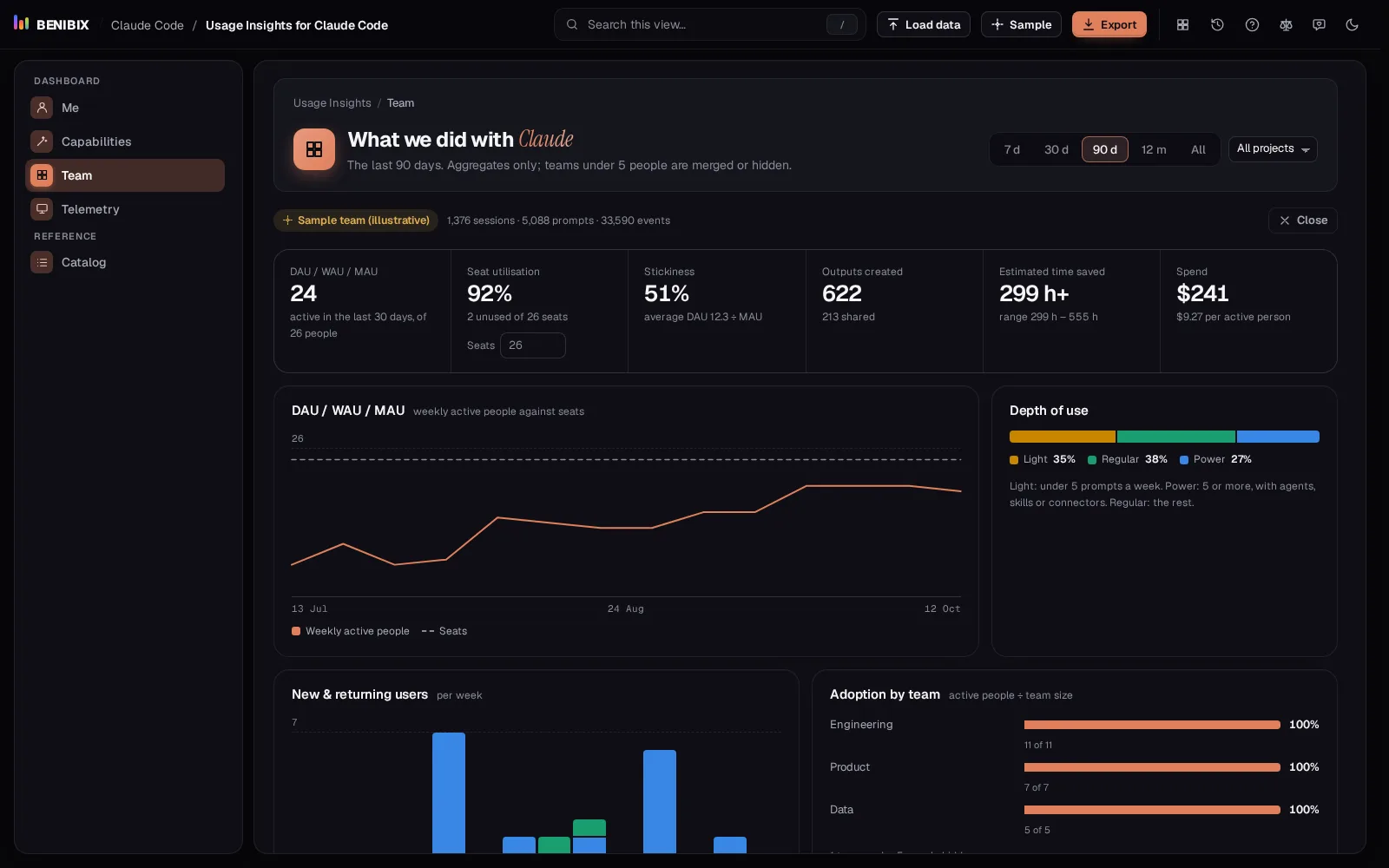Select the All time range
The image size is (1389, 868).
coord(1198,149)
